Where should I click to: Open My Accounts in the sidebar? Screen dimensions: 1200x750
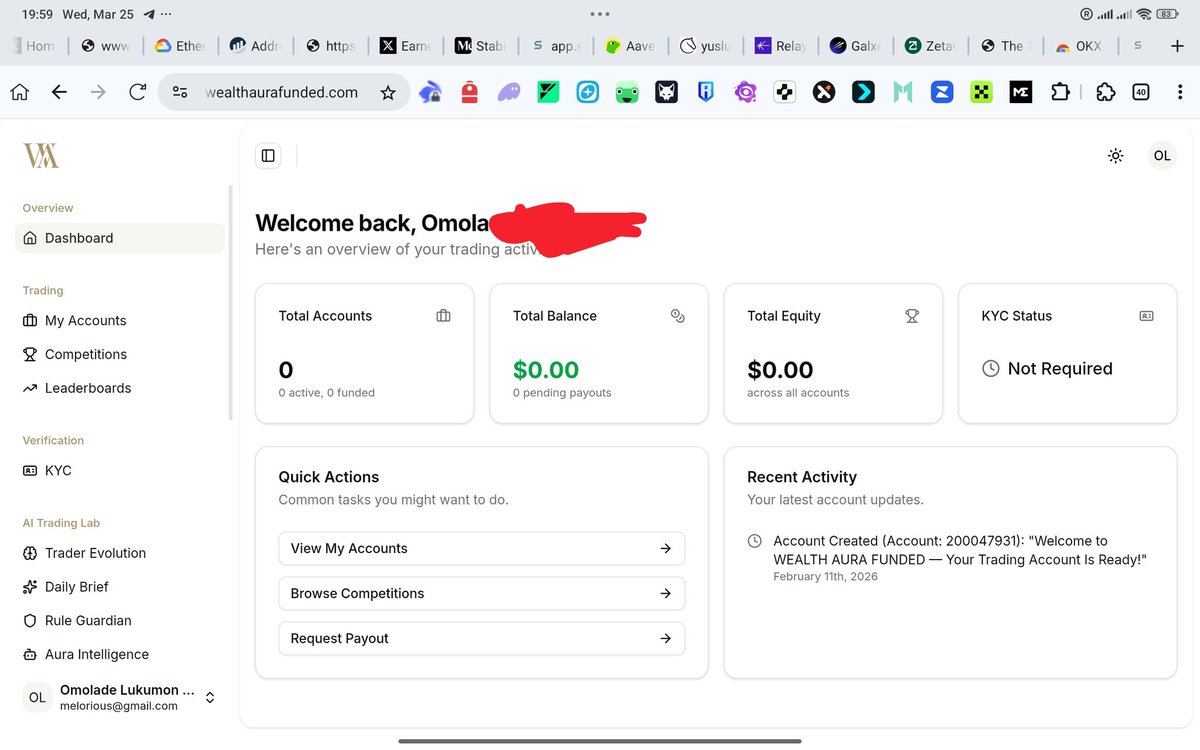click(120, 320)
